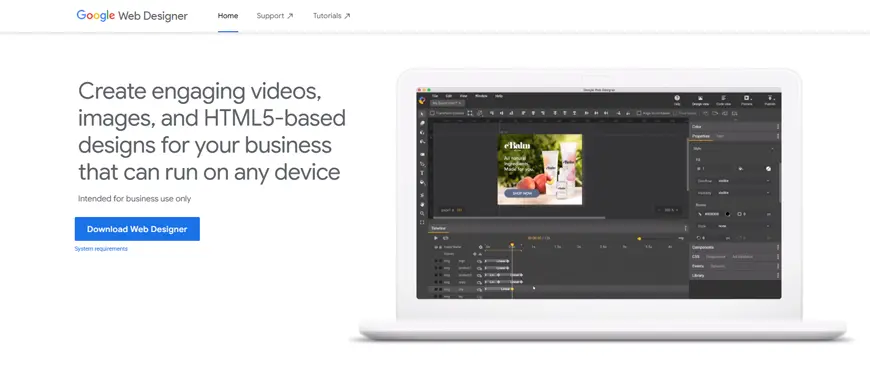870x369 pixels.
Task: Expand the CSS panel
Action: click(x=696, y=257)
